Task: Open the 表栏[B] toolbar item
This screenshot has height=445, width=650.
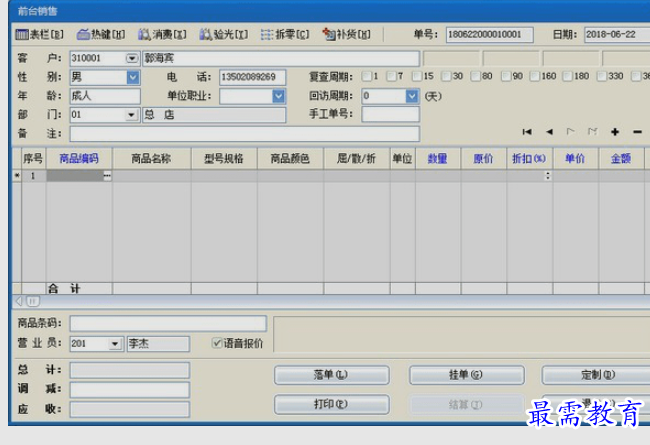Action: tap(39, 34)
